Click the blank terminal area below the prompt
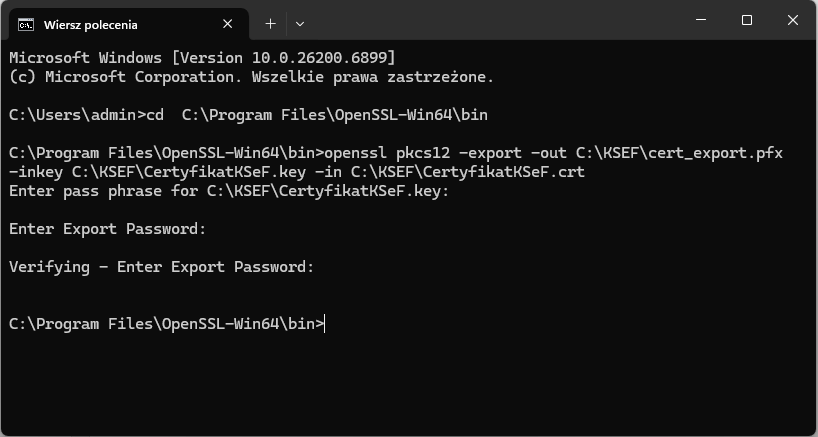 pyautogui.click(x=400, y=385)
